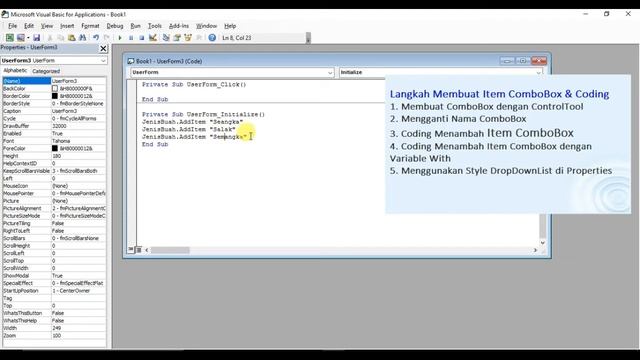Run the macro with the play icon
640x360 pixels.
[x=120, y=38]
